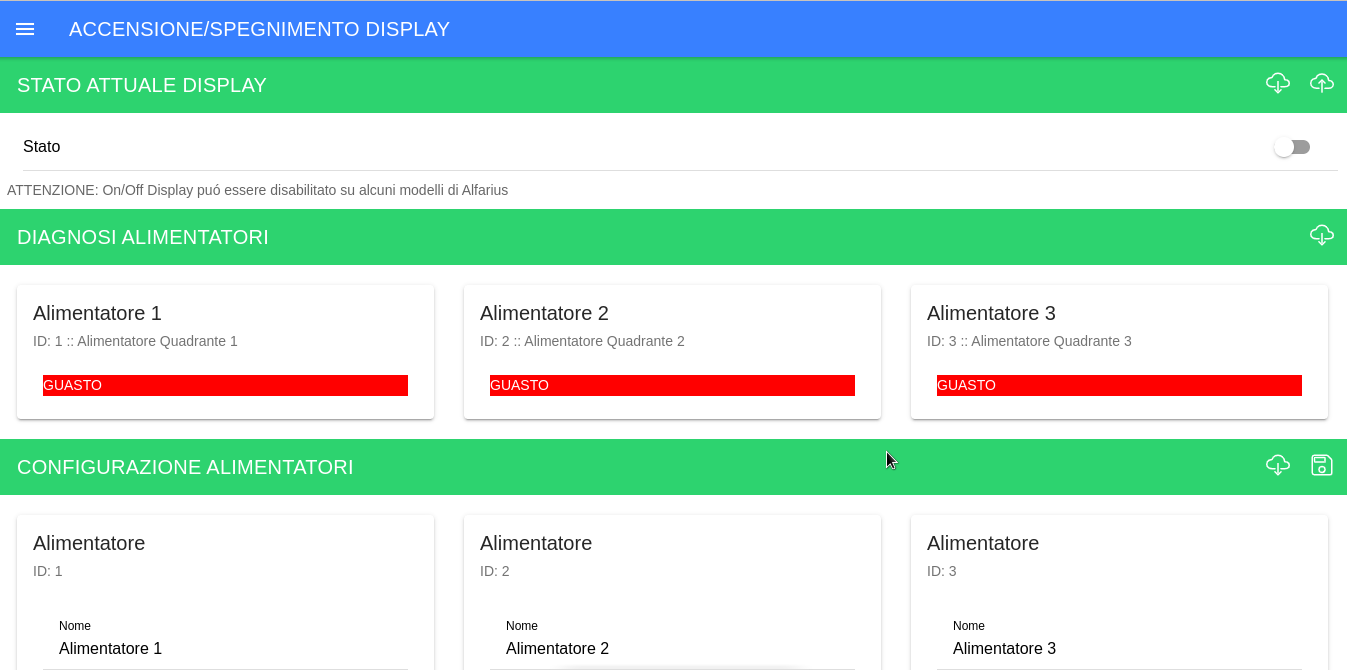Viewport: 1347px width, 670px height.
Task: Open the hamburger navigation menu
Action: [x=25, y=29]
